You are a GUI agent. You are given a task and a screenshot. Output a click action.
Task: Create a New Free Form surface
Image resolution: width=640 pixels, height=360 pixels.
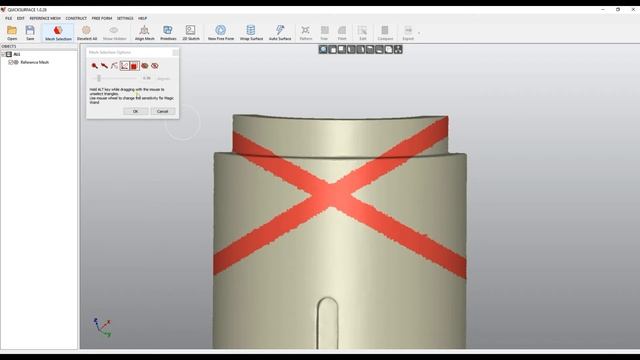pyautogui.click(x=221, y=32)
